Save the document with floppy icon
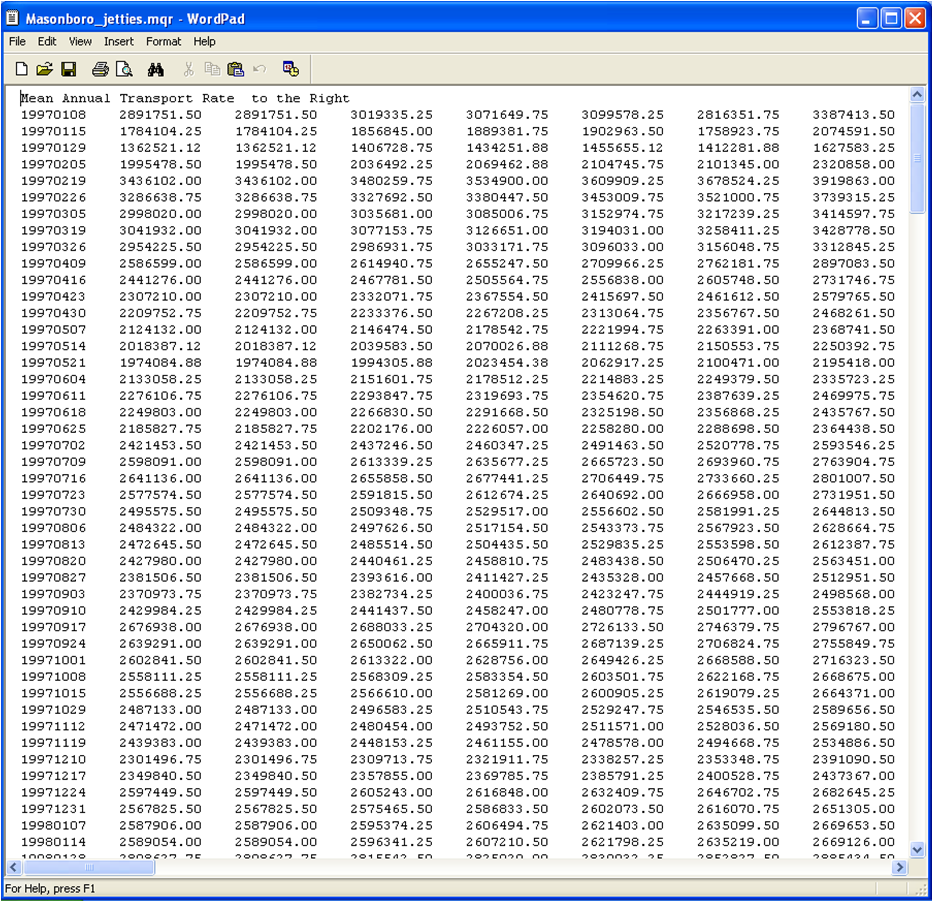933x902 pixels. click(x=69, y=70)
